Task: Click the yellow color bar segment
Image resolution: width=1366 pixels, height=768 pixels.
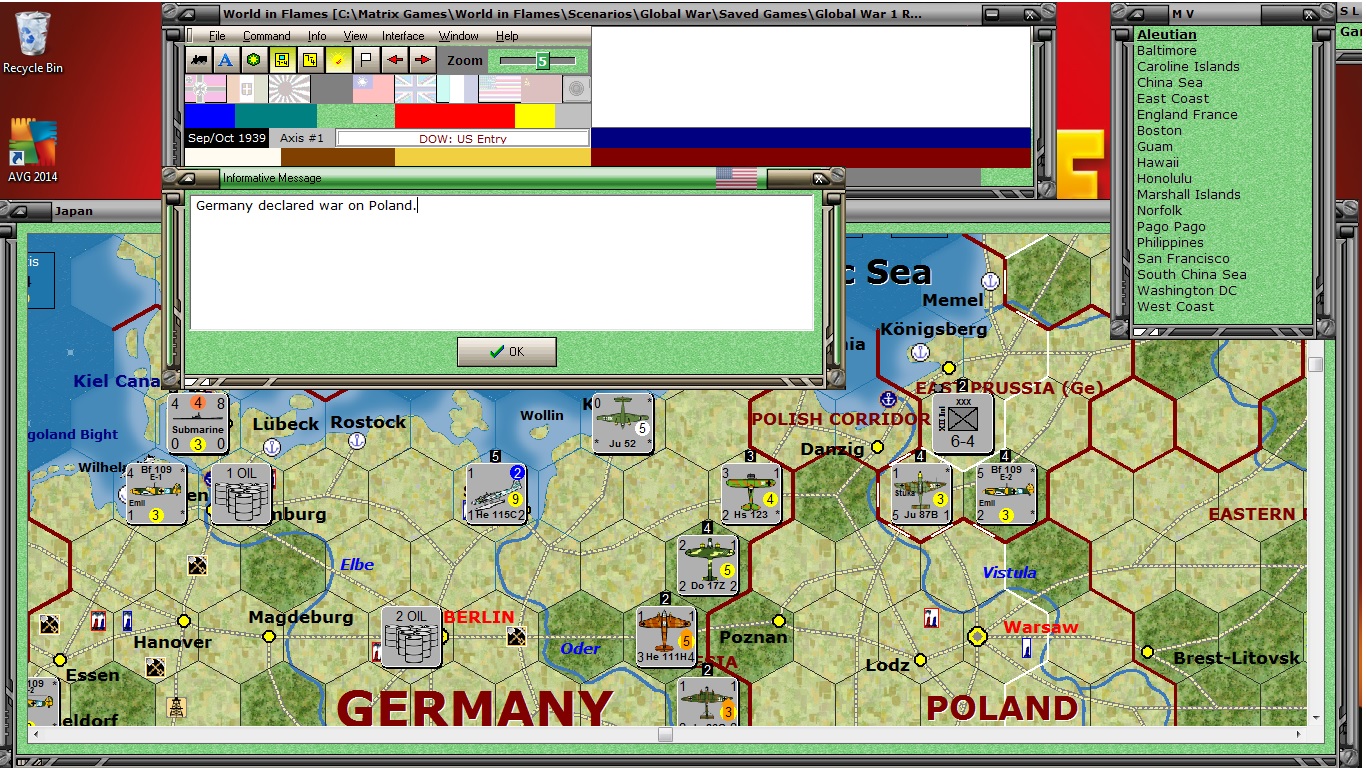Action: pos(535,116)
